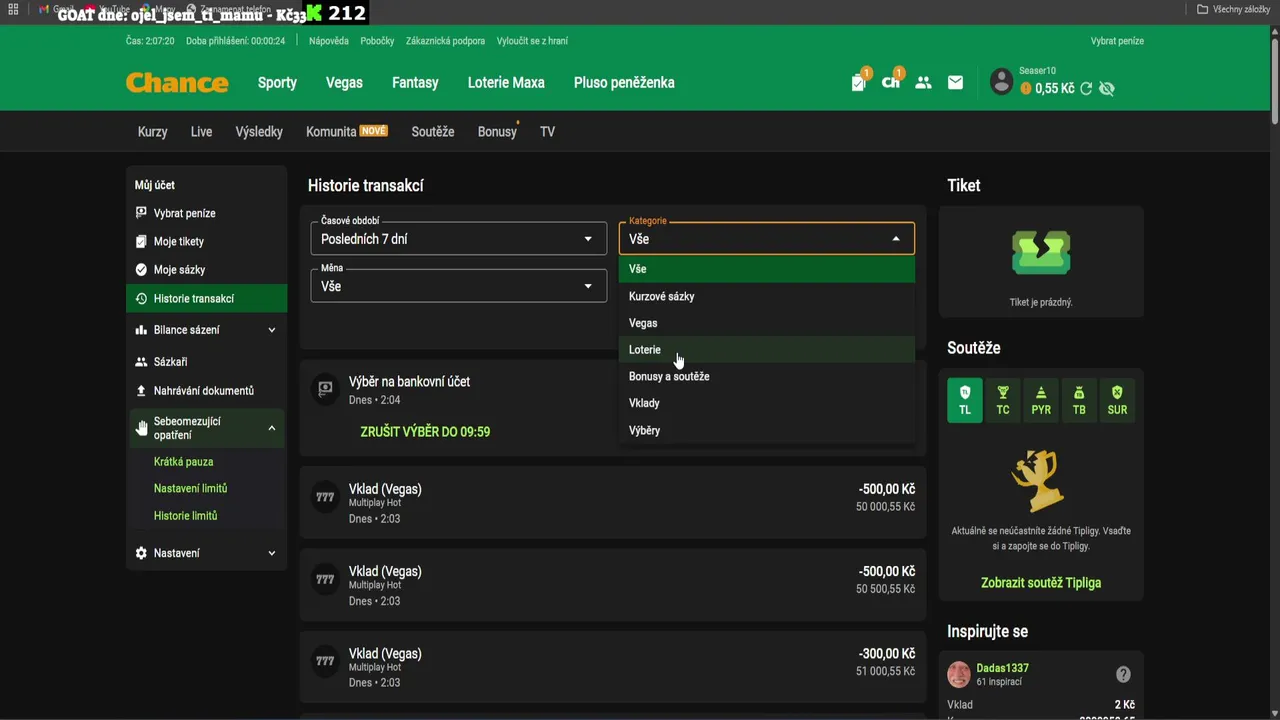Viewport: 1280px width, 720px height.
Task: Click the Sázkaři people icon
Action: coord(141,362)
